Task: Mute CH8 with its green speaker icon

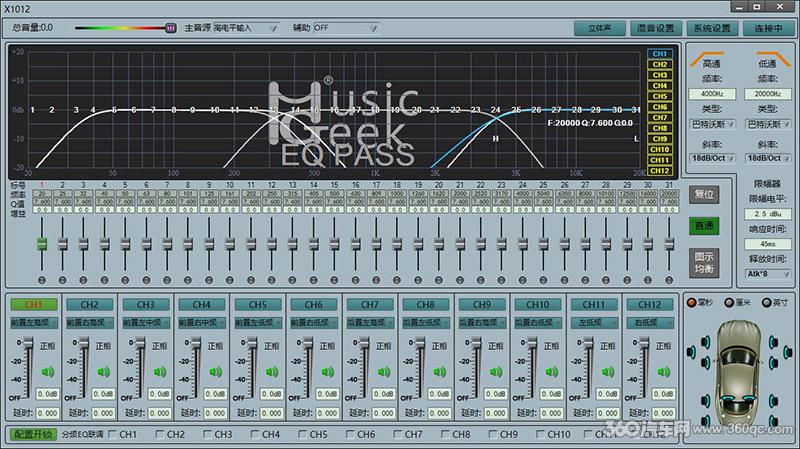Action: [x=440, y=372]
